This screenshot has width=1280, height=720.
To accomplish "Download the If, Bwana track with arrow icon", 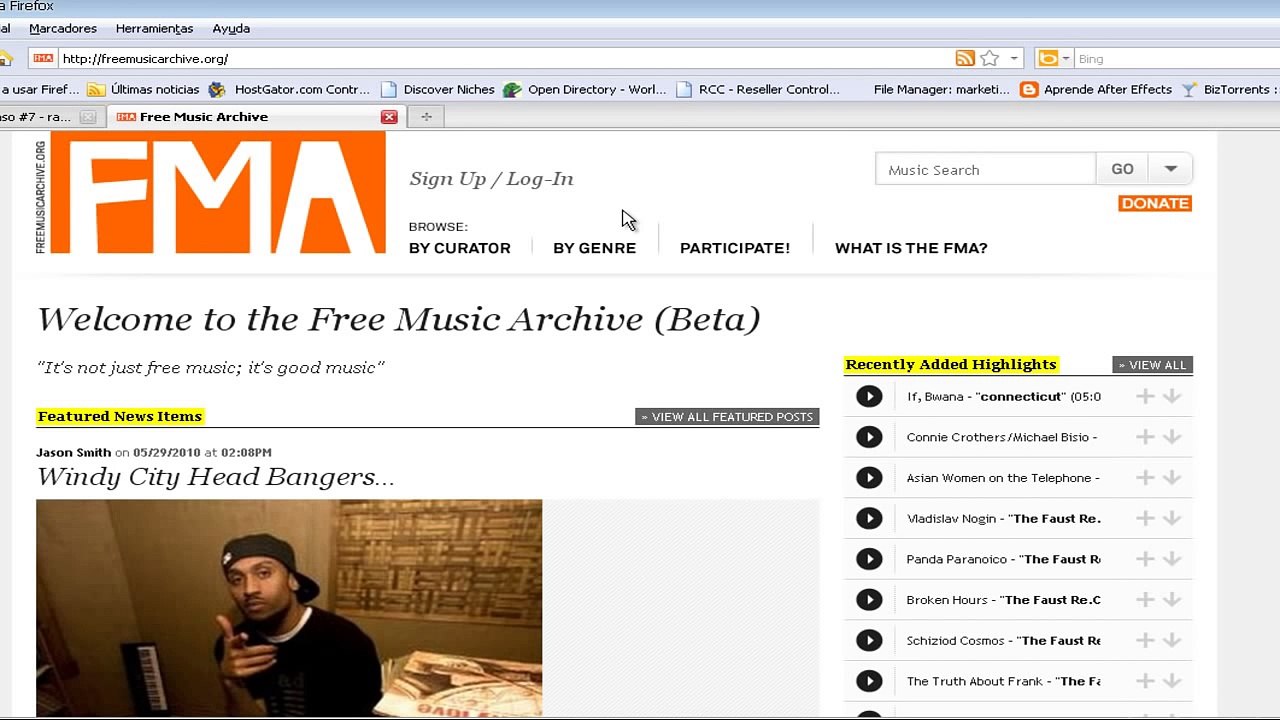I will [x=1172, y=396].
